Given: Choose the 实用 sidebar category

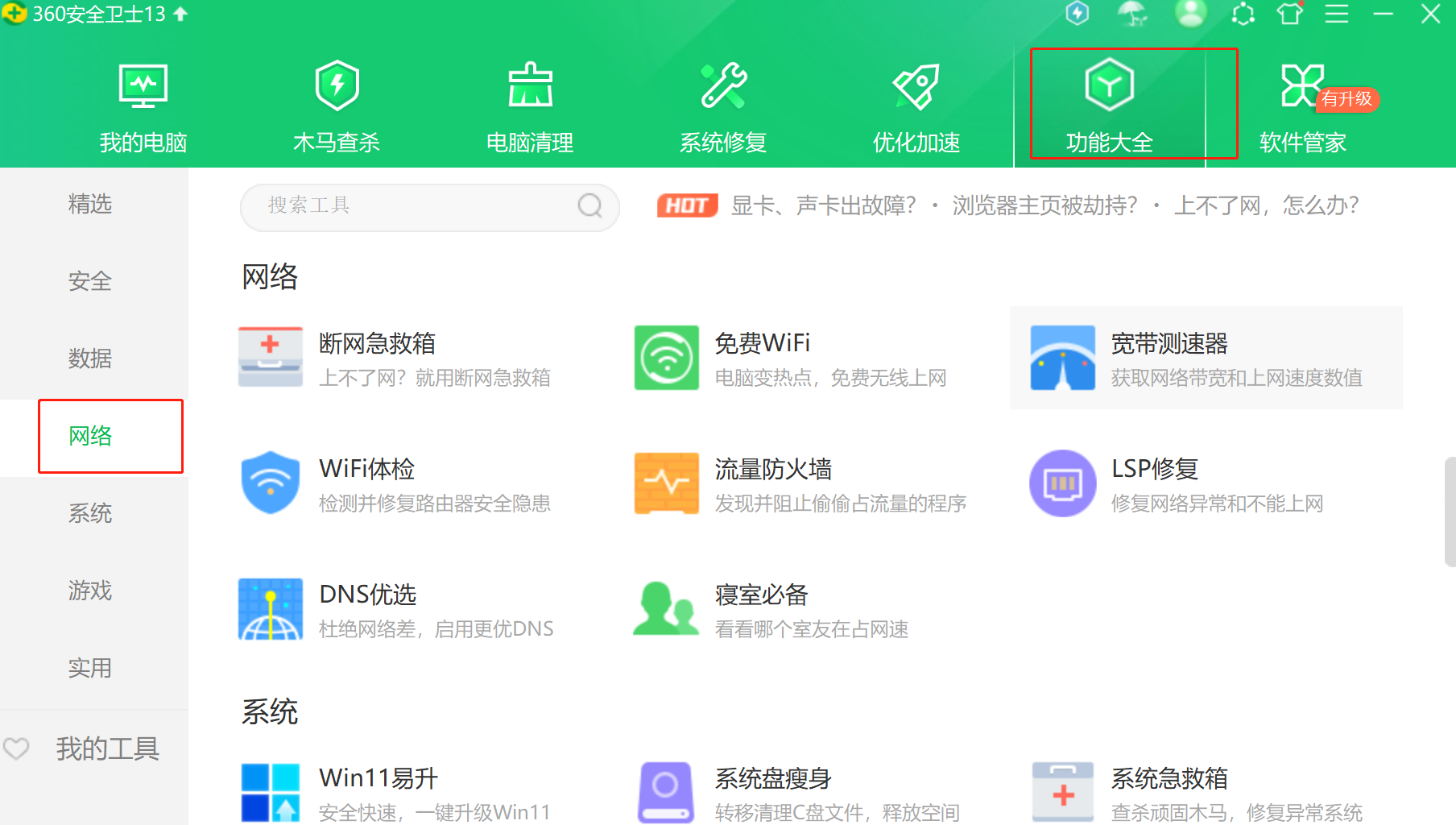Looking at the screenshot, I should (90, 668).
